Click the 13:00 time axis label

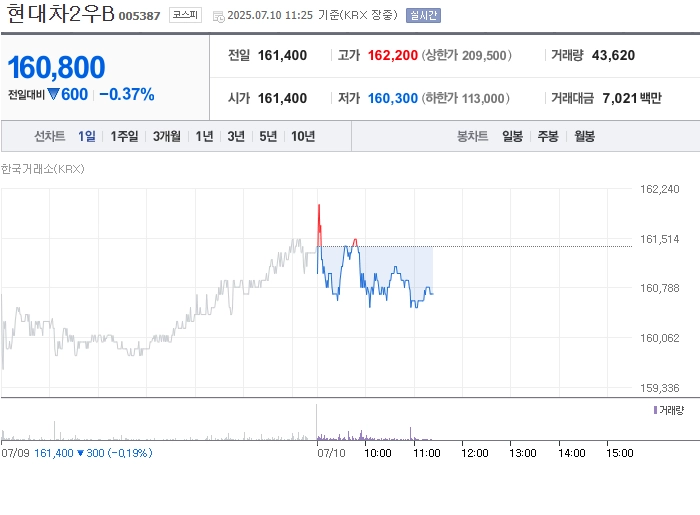(523, 453)
